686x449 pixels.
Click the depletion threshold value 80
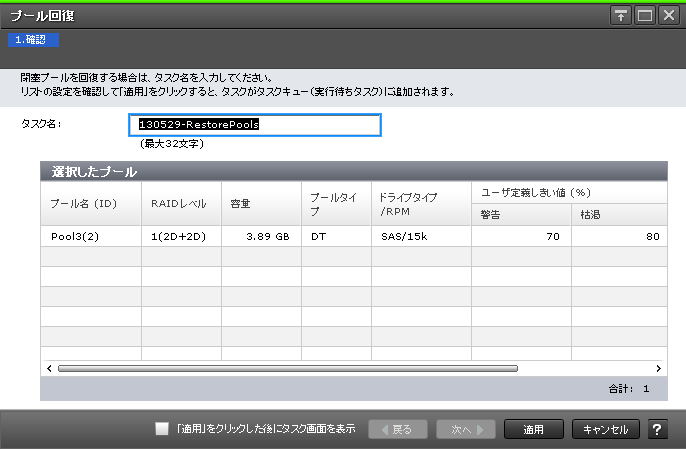pos(620,237)
